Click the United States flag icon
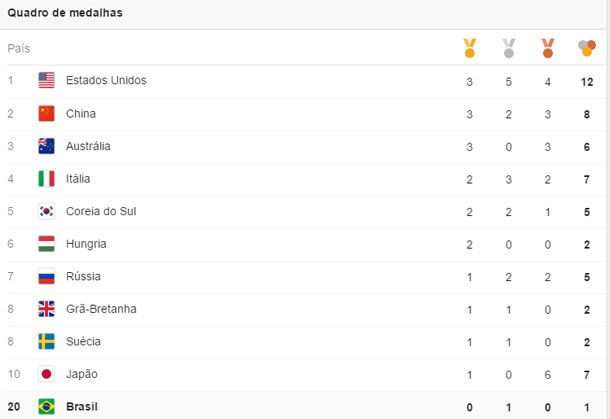 46,80
